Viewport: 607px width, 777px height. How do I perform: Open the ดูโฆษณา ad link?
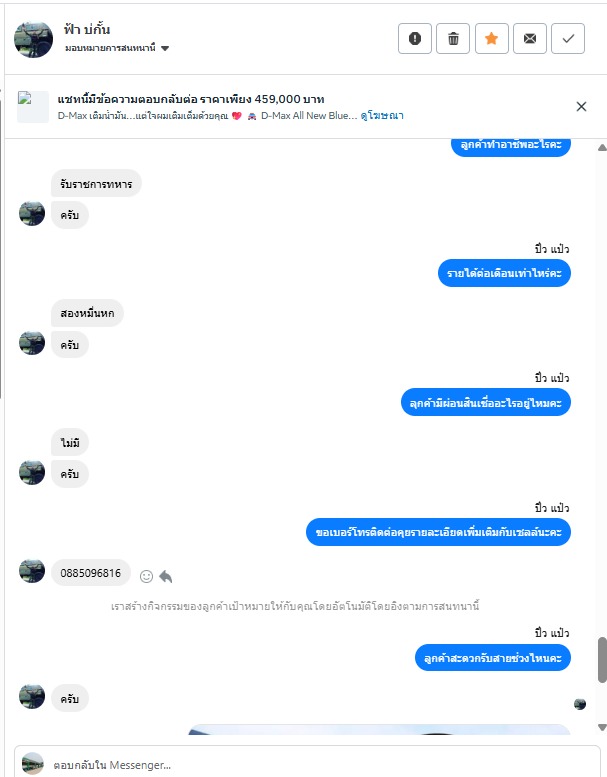click(382, 115)
